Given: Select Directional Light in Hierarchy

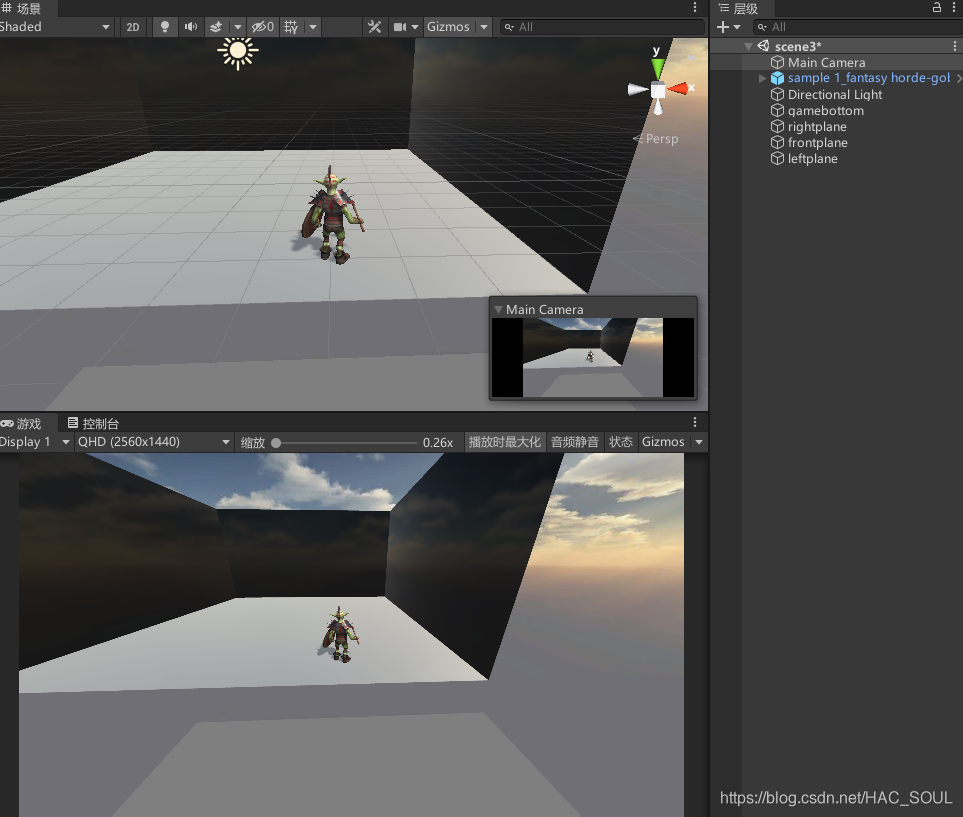Looking at the screenshot, I should [x=836, y=95].
